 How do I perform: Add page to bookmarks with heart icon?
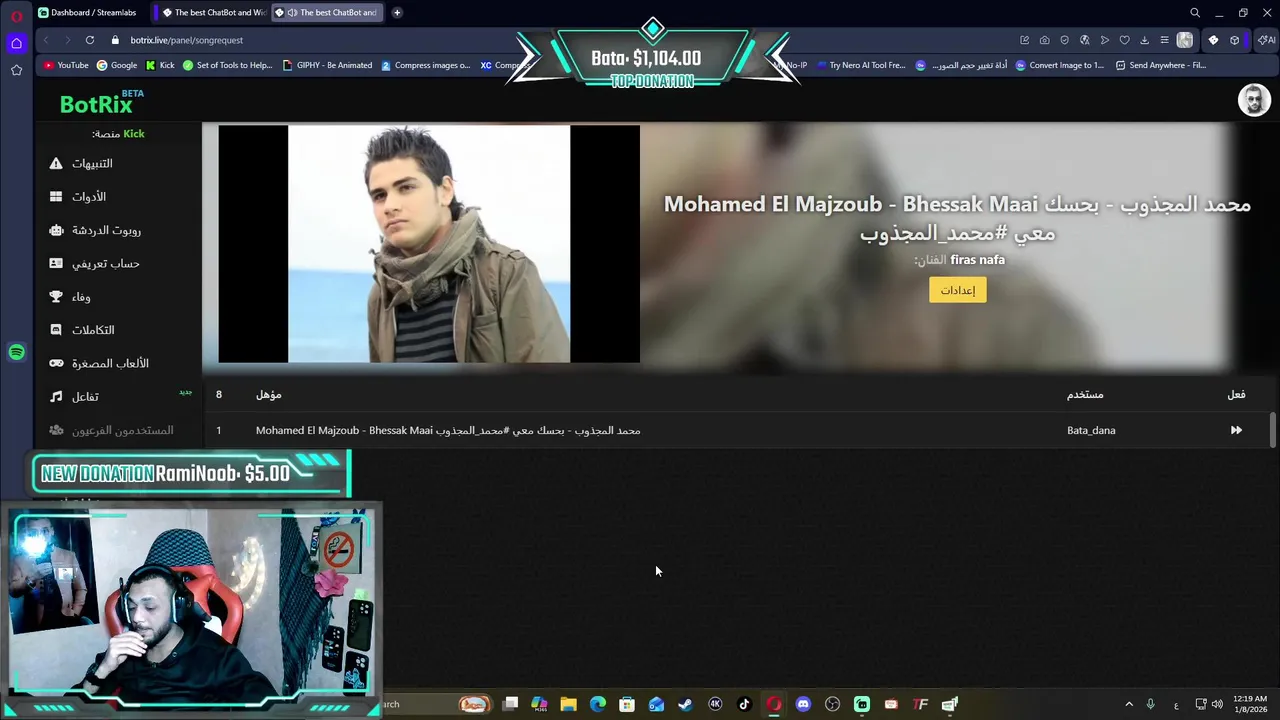pyautogui.click(x=1124, y=40)
